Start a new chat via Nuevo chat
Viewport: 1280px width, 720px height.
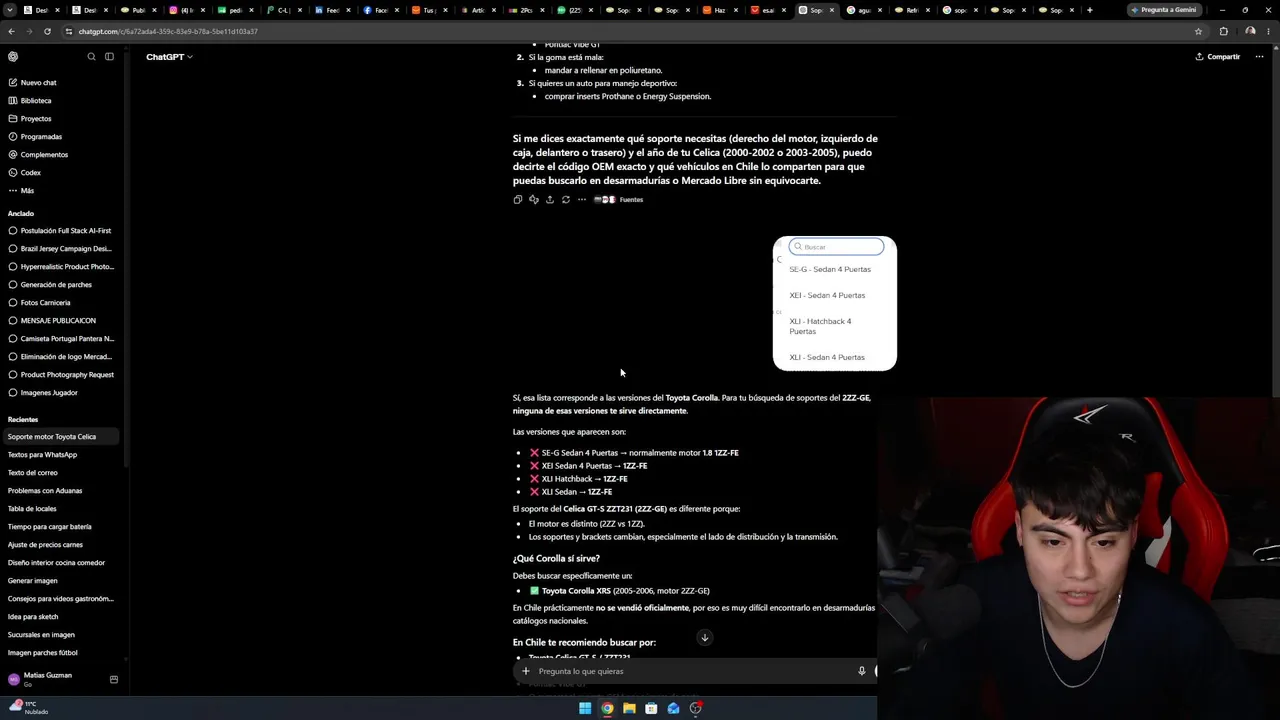38,83
